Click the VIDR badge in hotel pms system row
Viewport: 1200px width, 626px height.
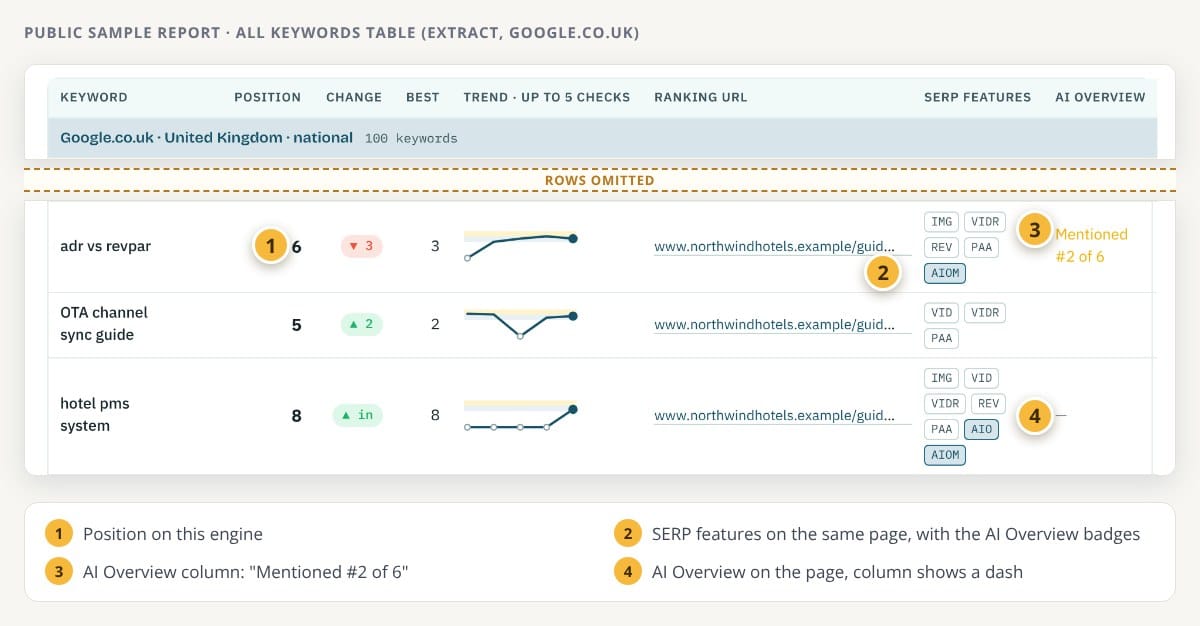click(944, 403)
